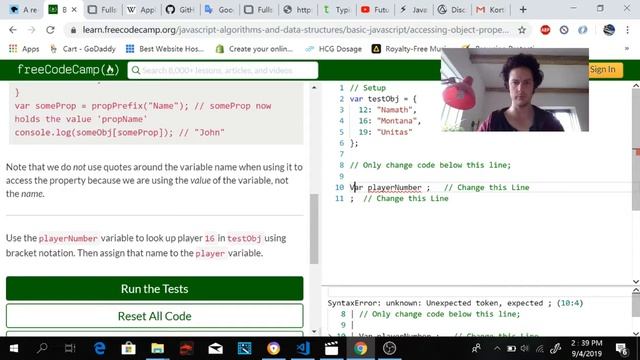Click the Sign In button

602,69
